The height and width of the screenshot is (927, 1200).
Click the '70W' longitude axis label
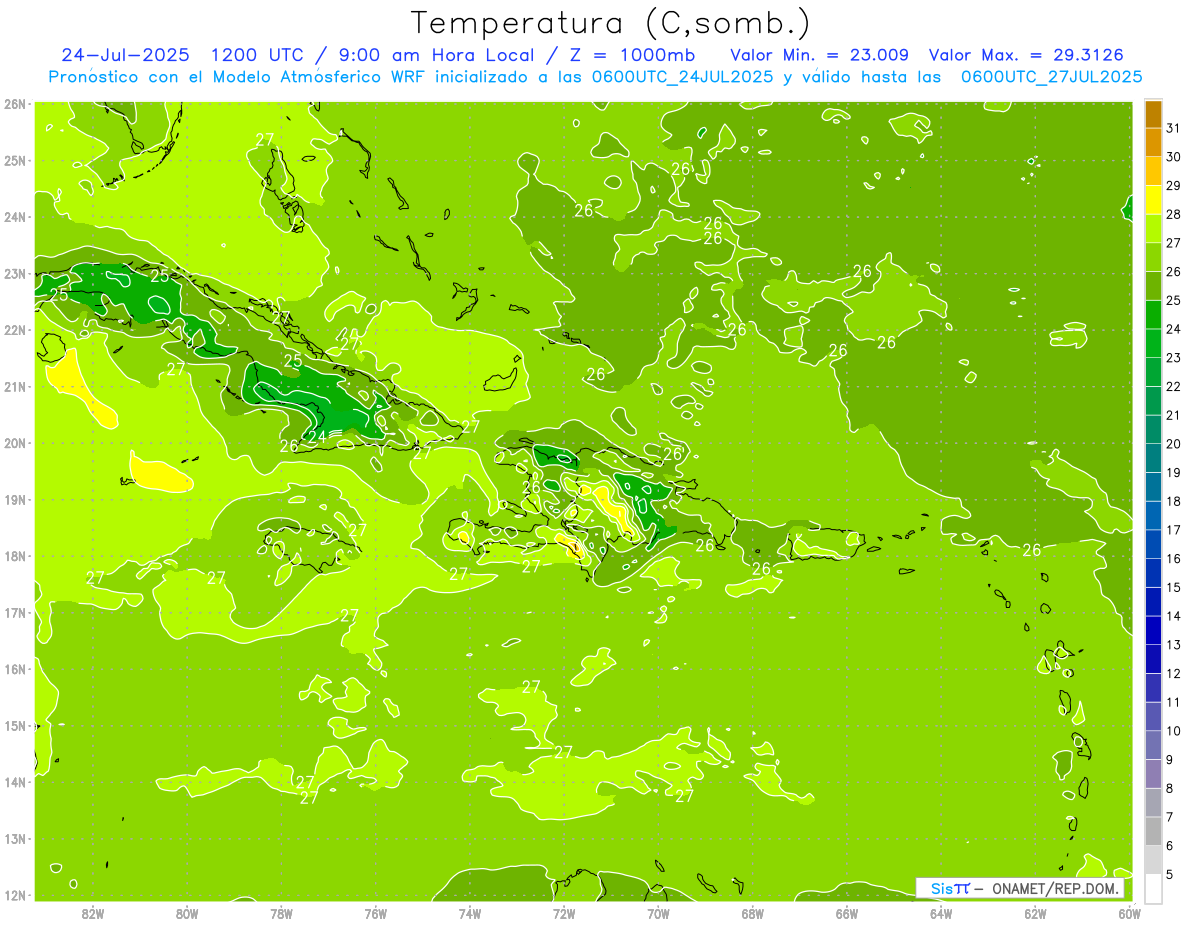click(x=658, y=913)
